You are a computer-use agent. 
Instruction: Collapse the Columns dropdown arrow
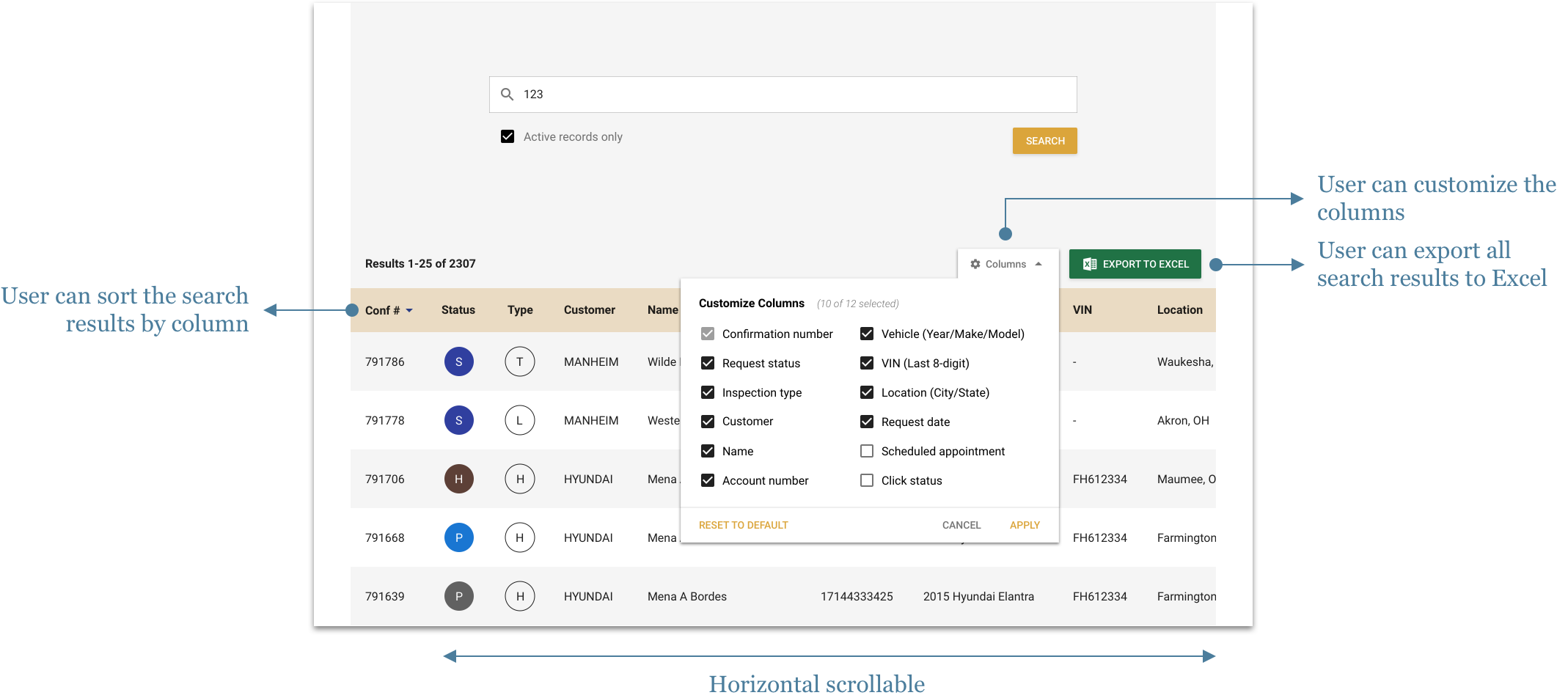point(1038,264)
